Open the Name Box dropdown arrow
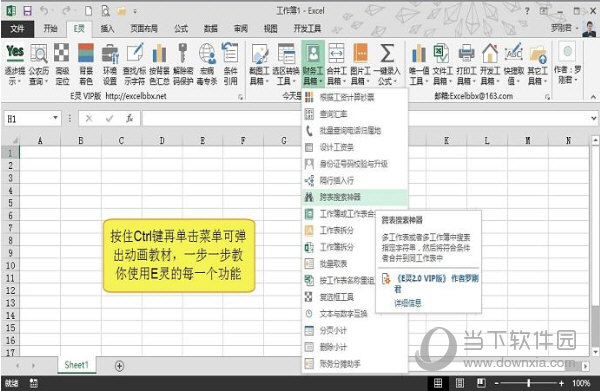The height and width of the screenshot is (392, 600). coord(55,118)
